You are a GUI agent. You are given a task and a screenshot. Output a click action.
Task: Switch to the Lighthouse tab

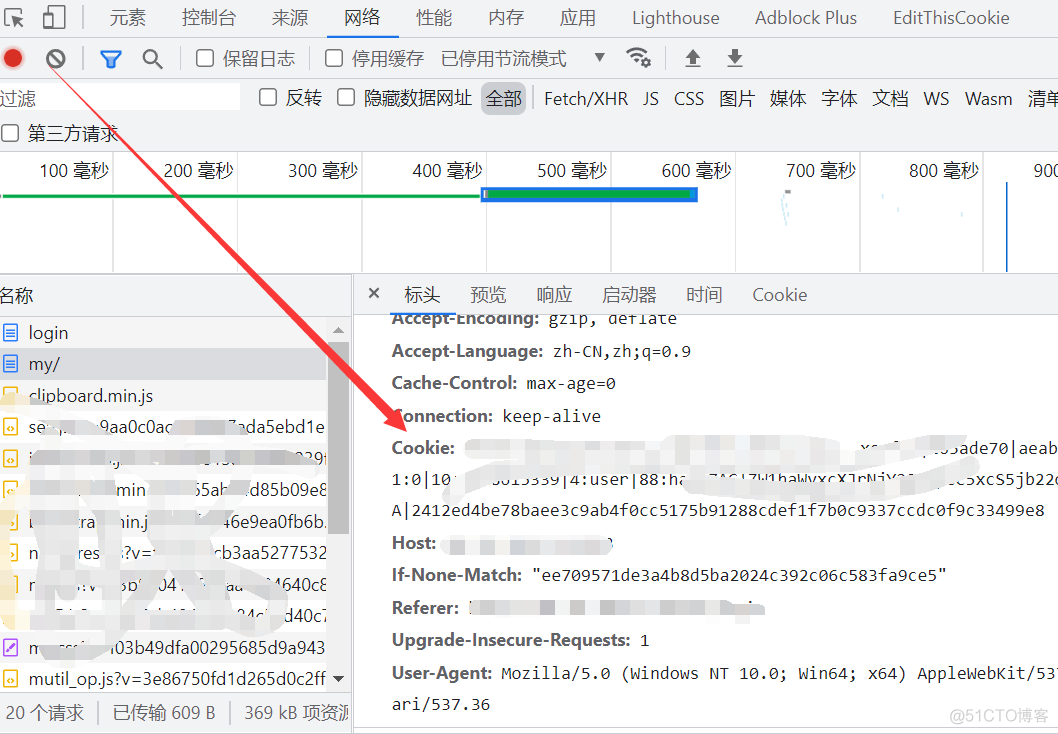pos(675,18)
